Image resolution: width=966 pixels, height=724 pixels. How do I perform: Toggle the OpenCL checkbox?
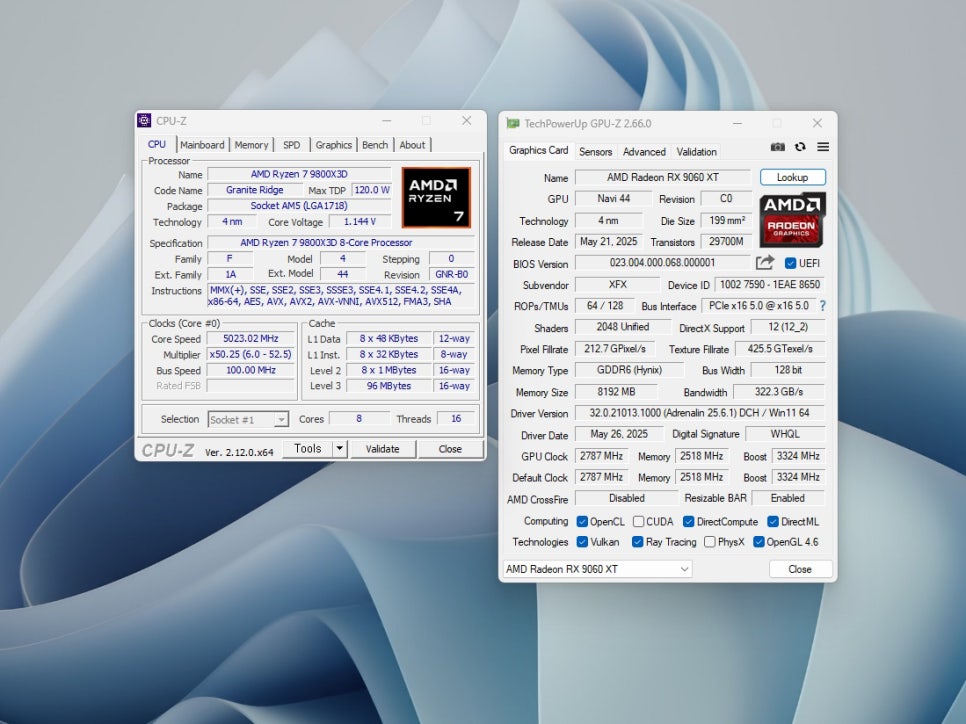(x=582, y=522)
